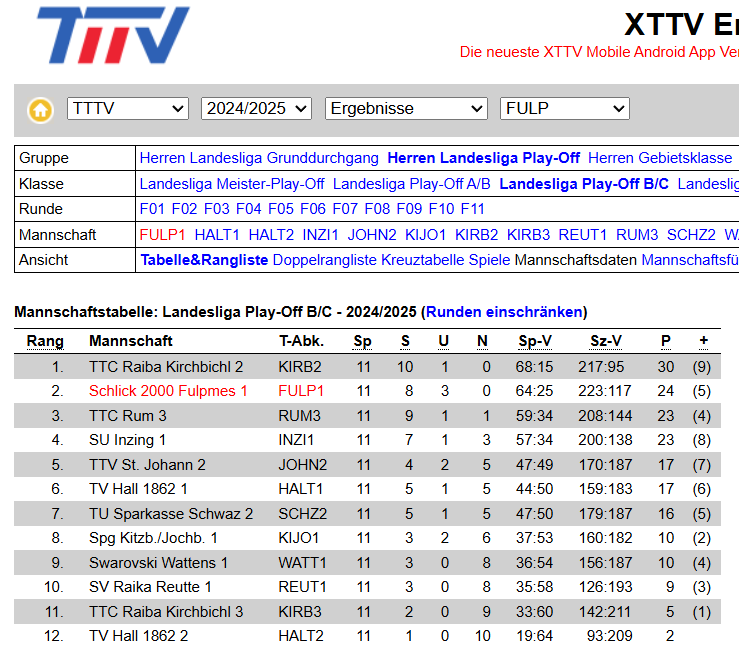Select team SCHZ2 in Mannschaft row
Screen dimensions: 739x670
691,235
